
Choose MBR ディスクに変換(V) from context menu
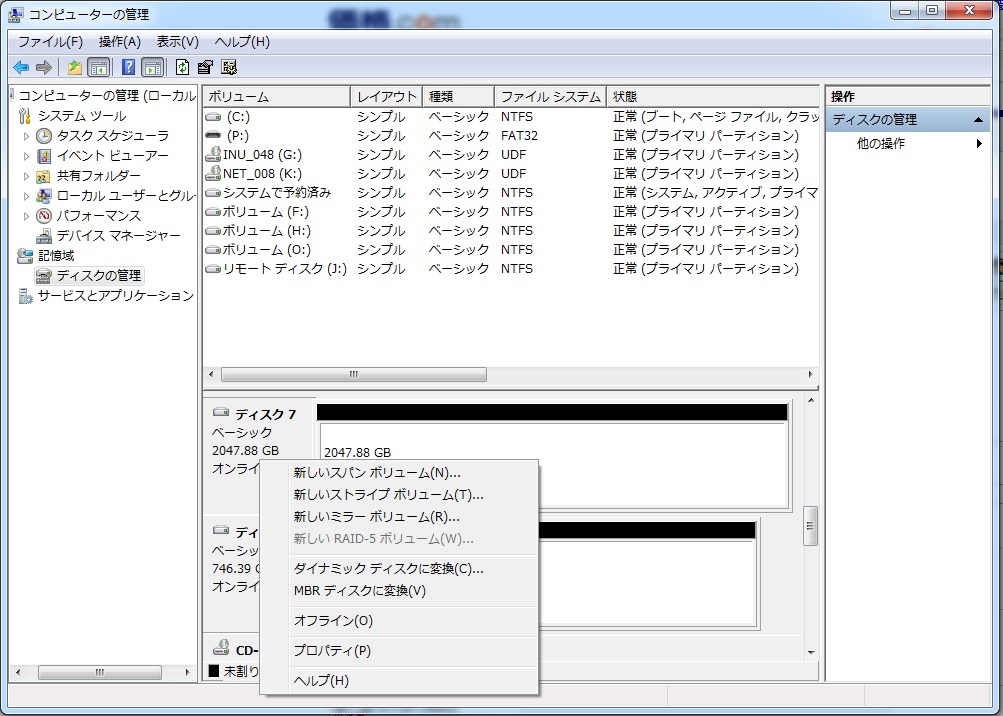point(360,591)
